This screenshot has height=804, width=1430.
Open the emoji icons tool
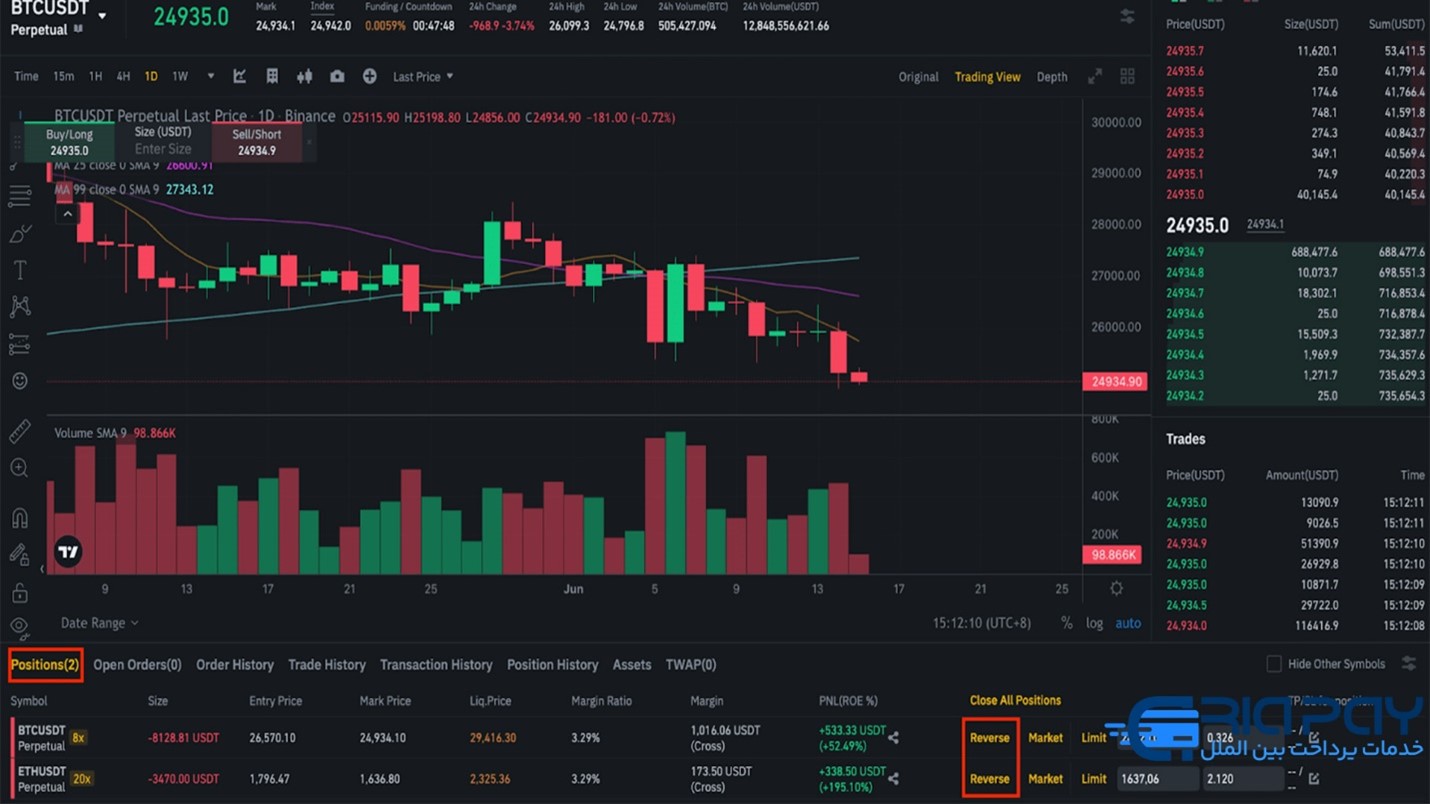[19, 381]
